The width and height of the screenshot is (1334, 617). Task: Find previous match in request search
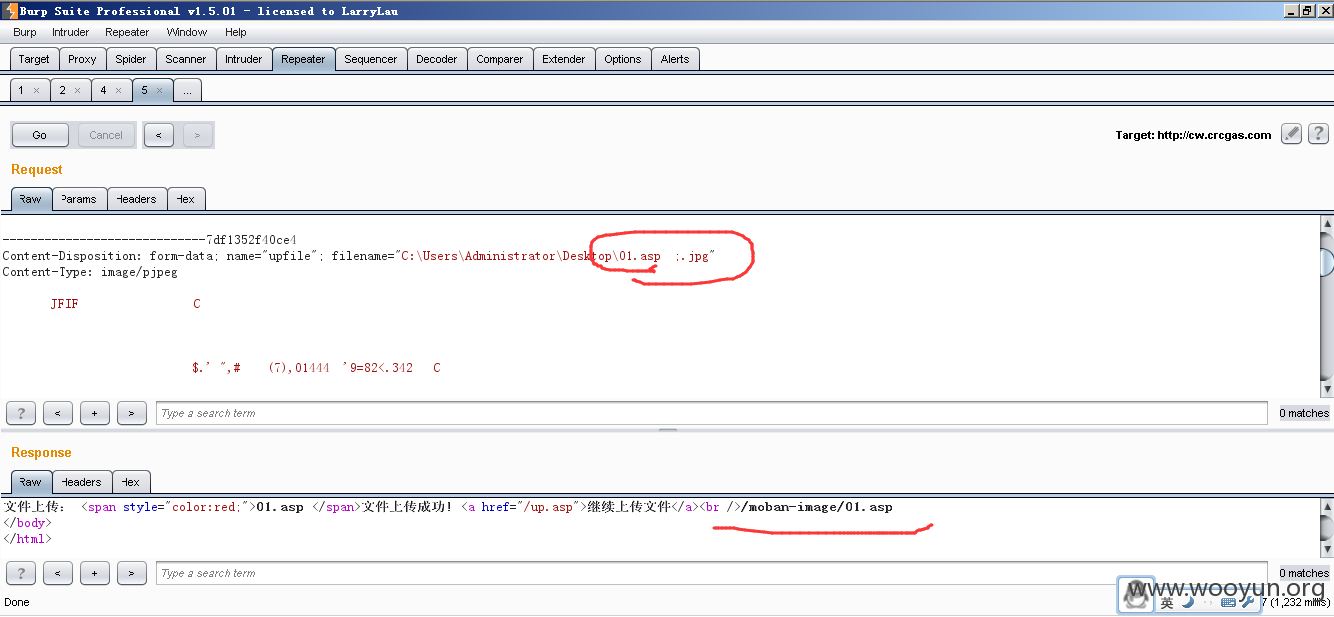pos(58,413)
